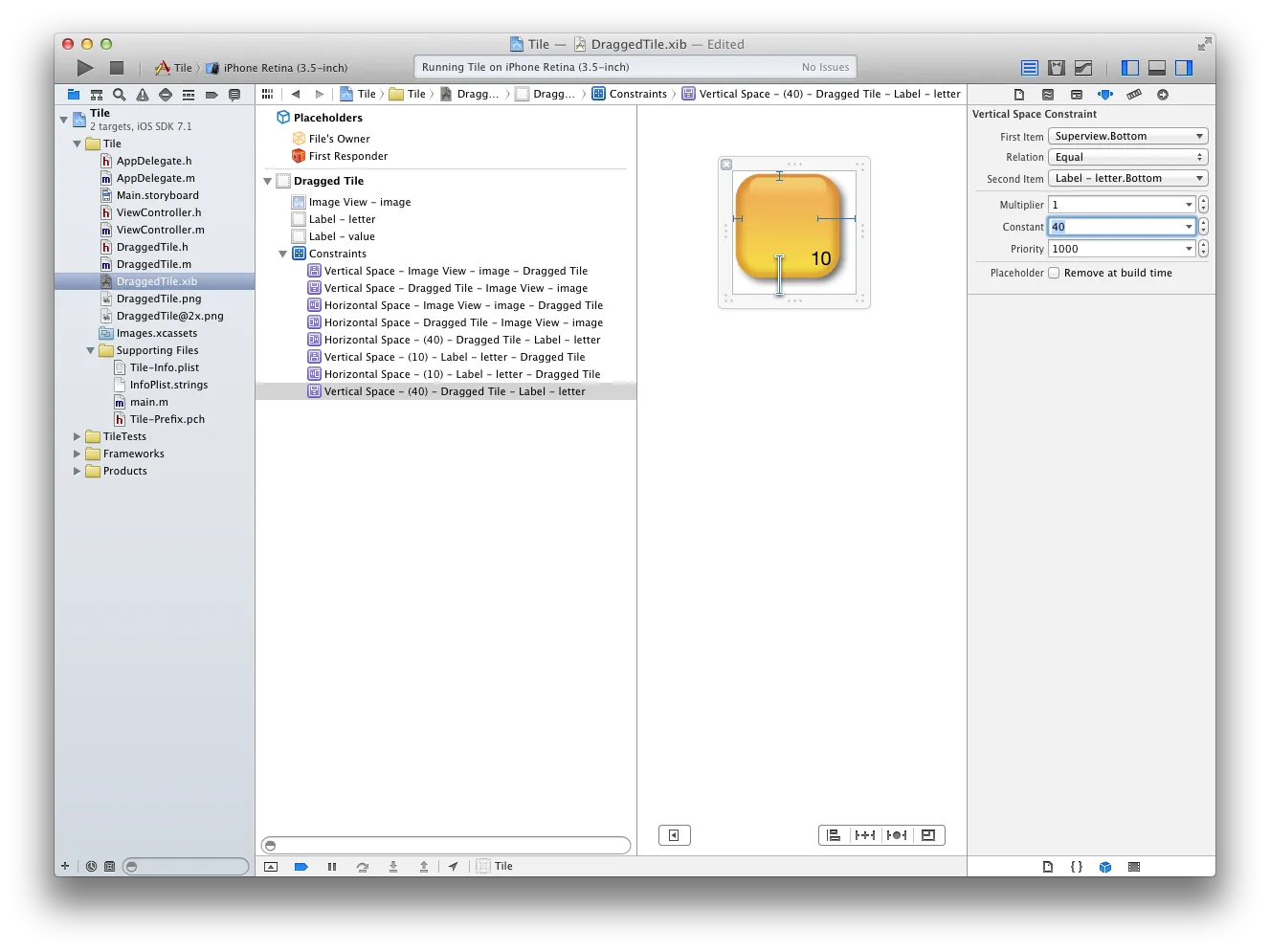Open the Priority combo box arrow
This screenshot has height=952, width=1270.
(1190, 249)
